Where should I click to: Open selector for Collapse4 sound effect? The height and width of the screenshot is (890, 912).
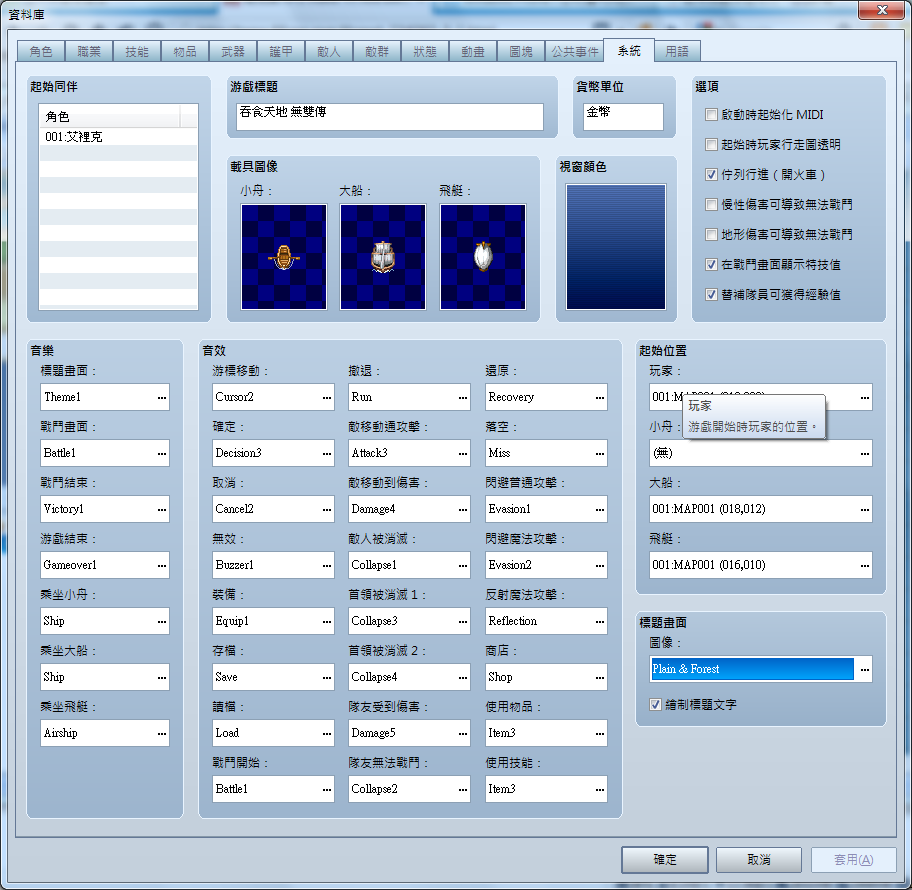pyautogui.click(x=463, y=677)
